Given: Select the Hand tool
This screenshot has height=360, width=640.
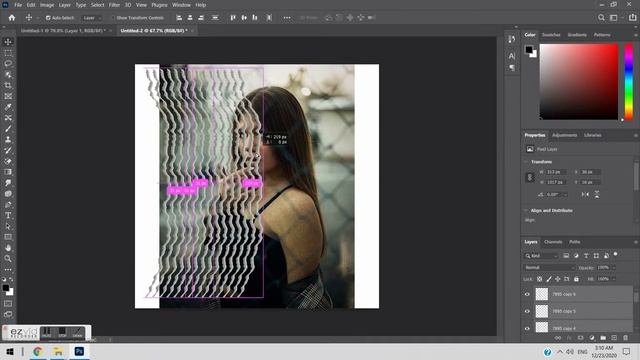Looking at the screenshot, I should pyautogui.click(x=8, y=248).
